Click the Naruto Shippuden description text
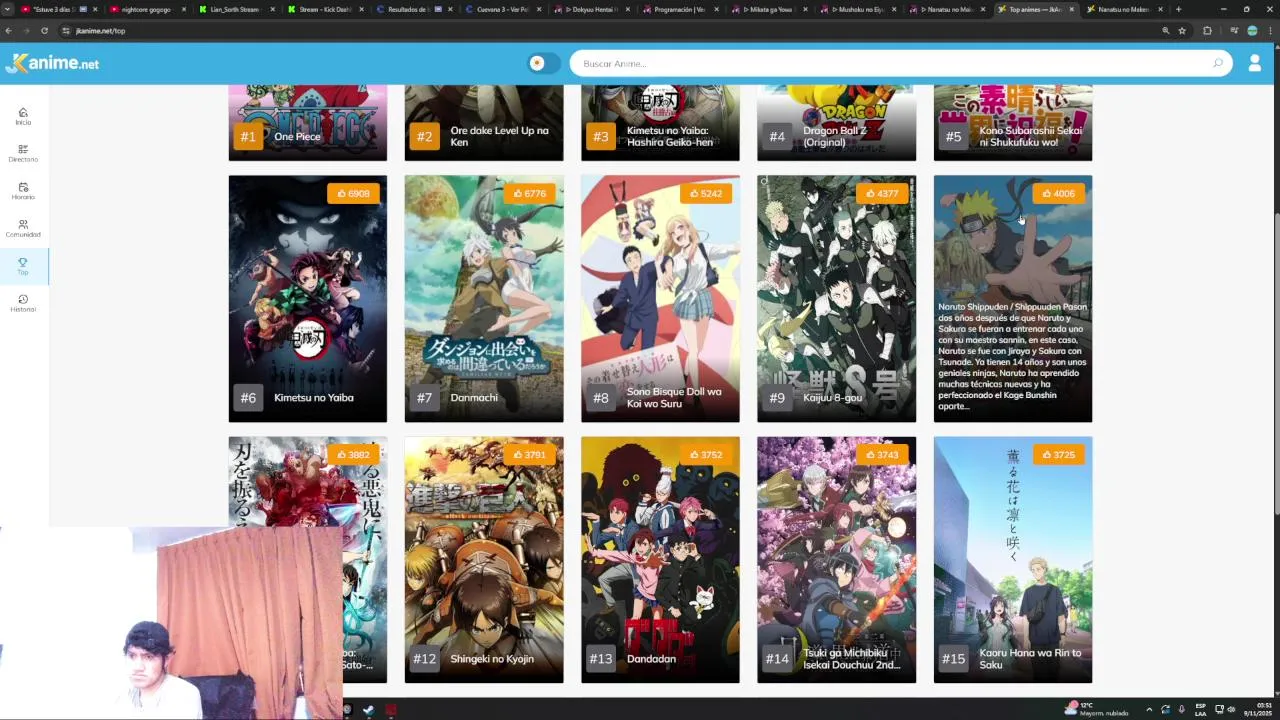 pyautogui.click(x=1012, y=357)
